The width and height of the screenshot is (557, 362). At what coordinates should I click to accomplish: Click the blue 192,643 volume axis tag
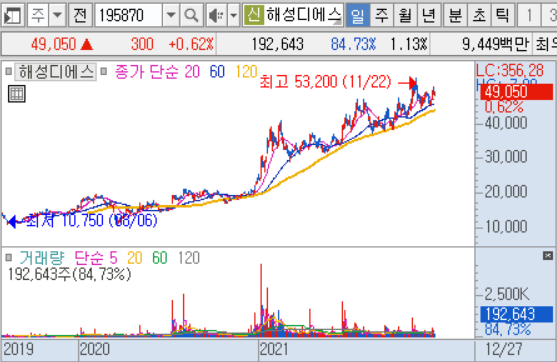517,314
